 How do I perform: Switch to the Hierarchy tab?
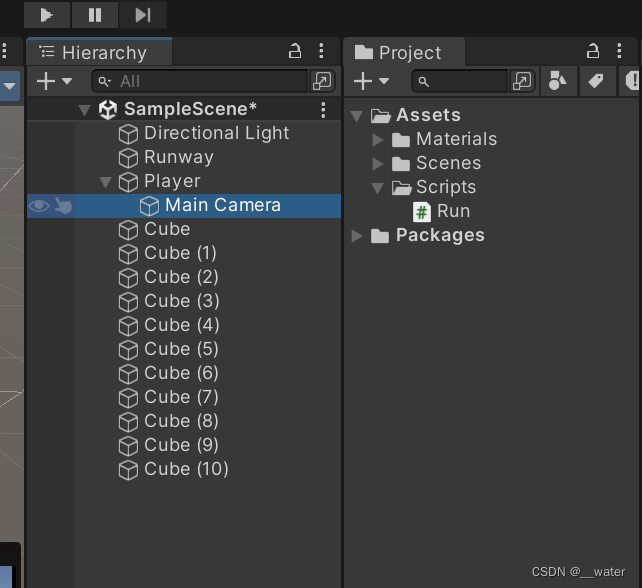point(99,52)
